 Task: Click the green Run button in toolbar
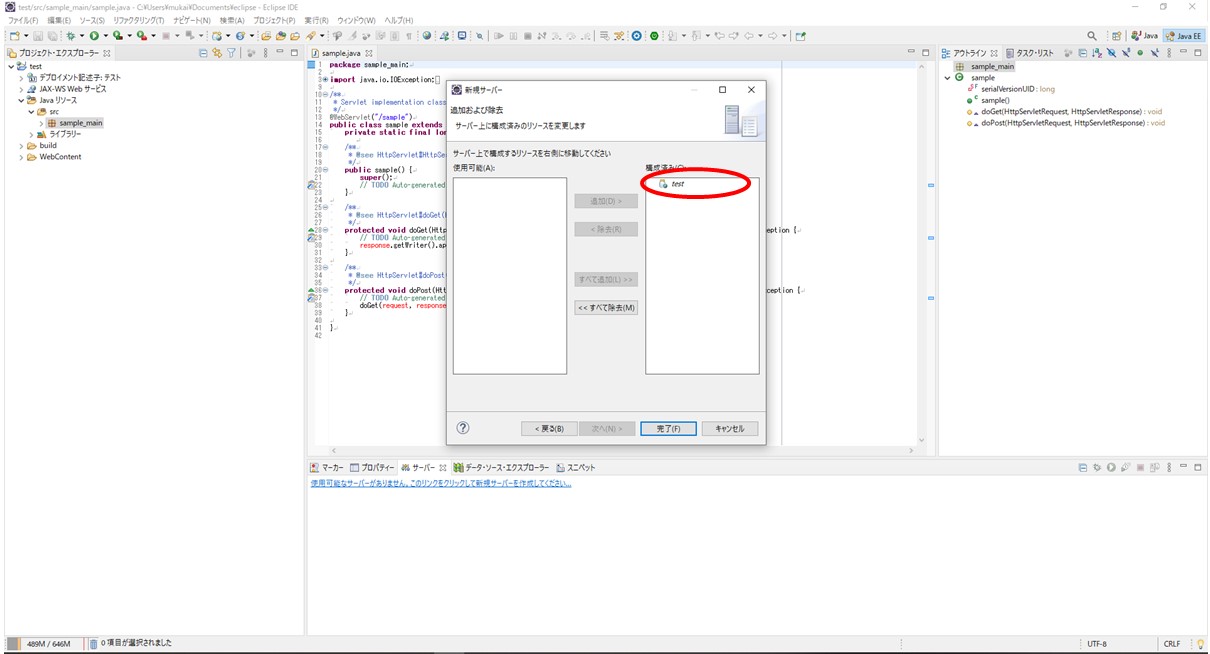point(94,36)
